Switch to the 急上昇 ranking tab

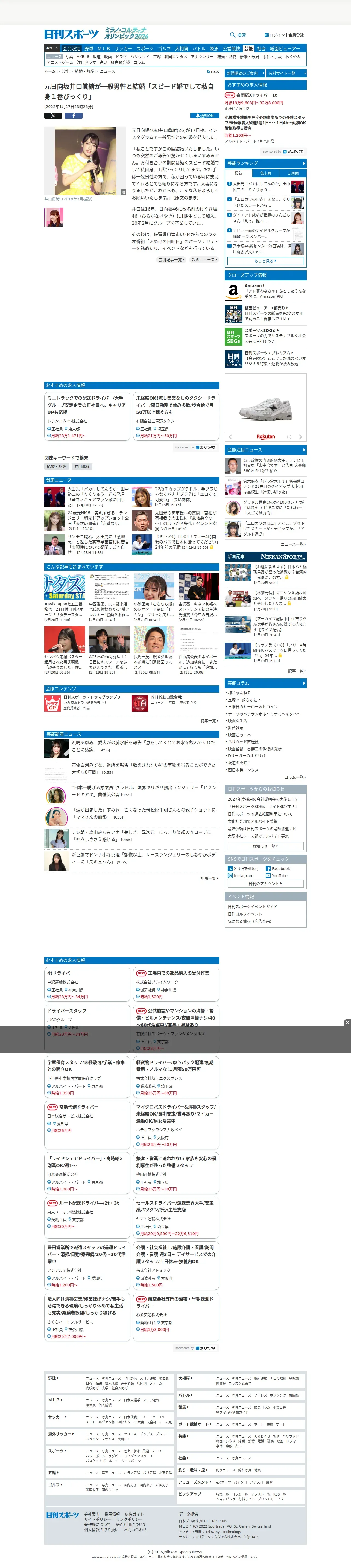coord(265,174)
